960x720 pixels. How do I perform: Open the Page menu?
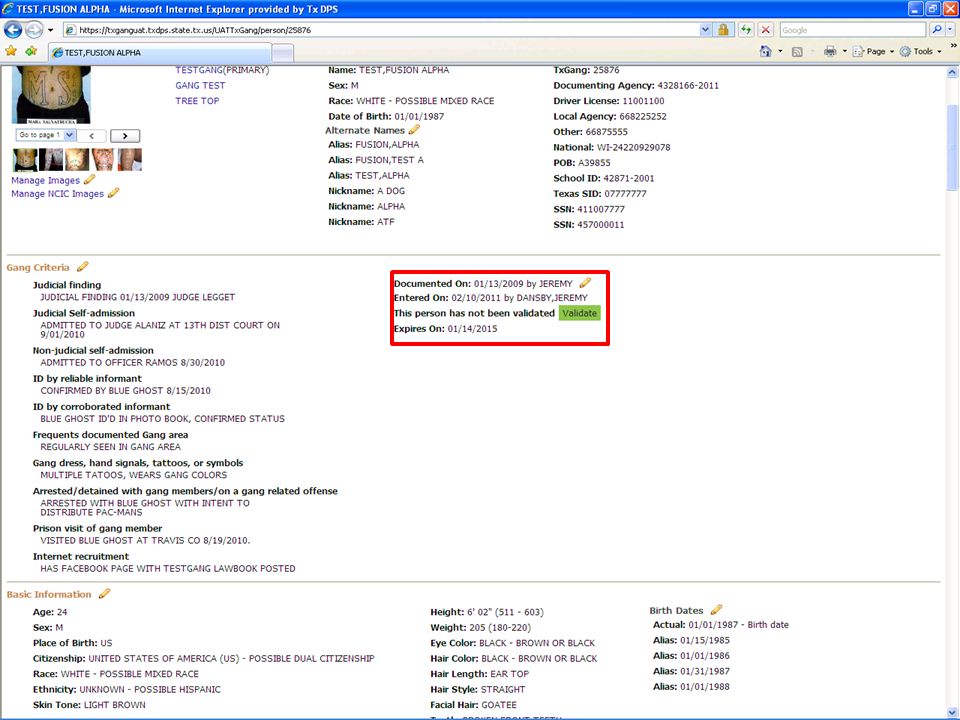(874, 51)
